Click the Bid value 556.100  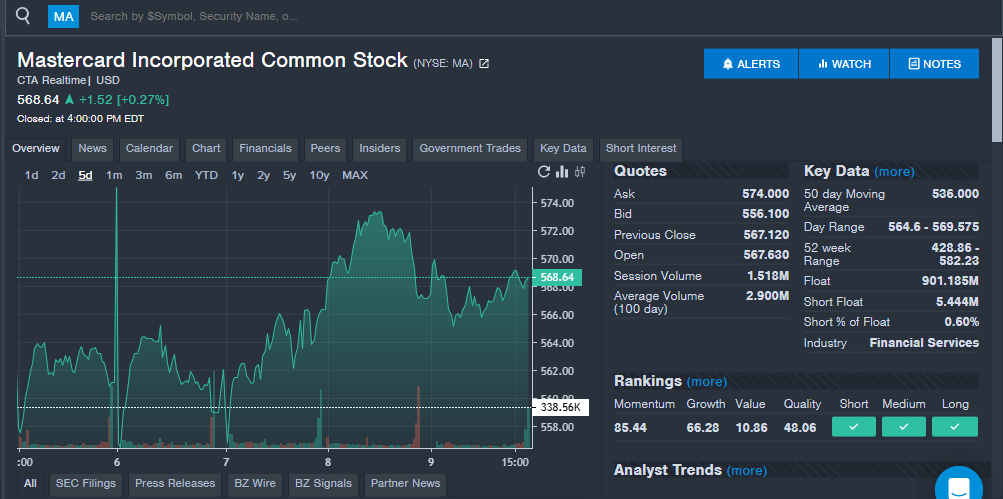765,214
